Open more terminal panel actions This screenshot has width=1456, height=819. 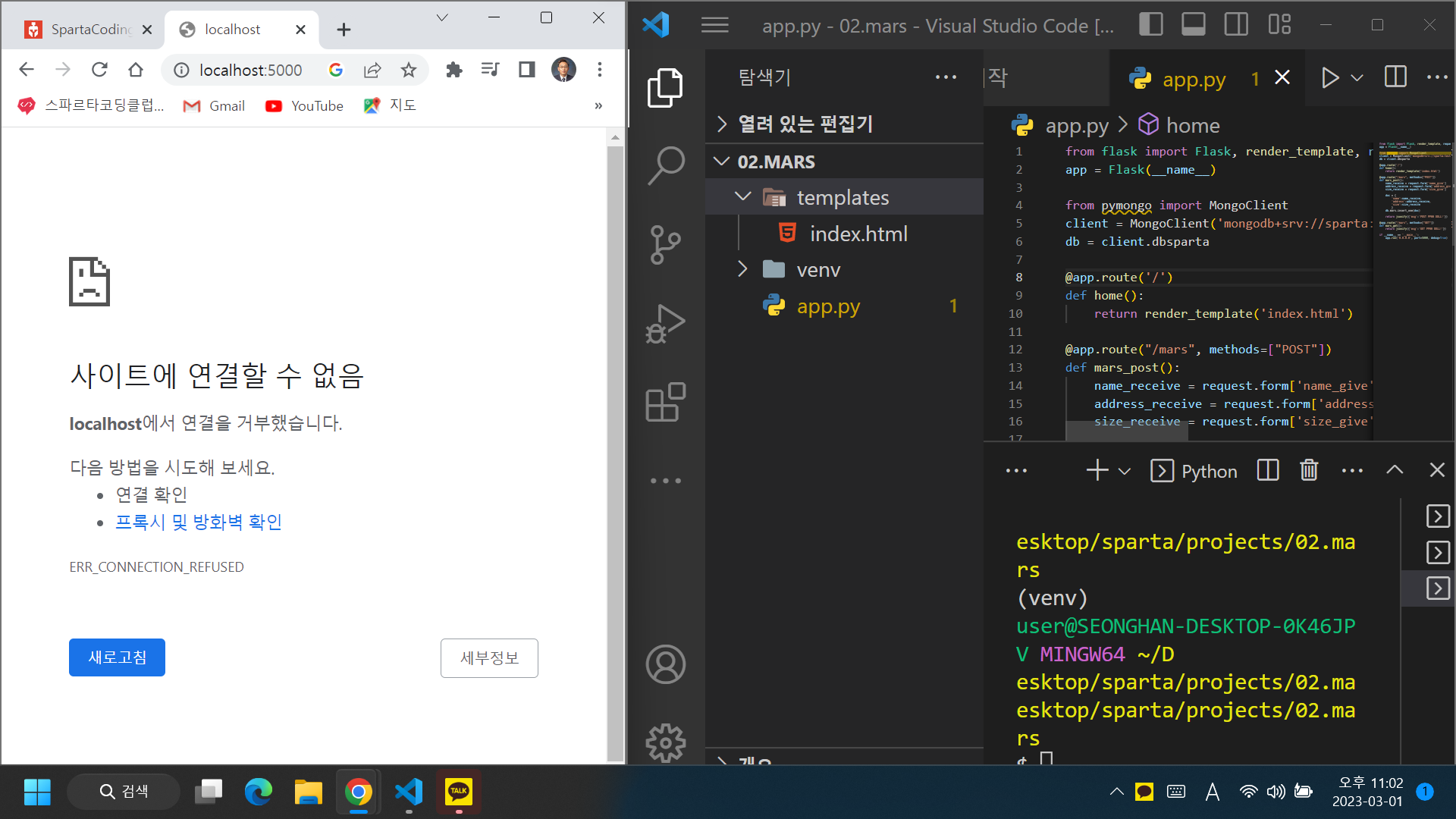(x=1352, y=471)
